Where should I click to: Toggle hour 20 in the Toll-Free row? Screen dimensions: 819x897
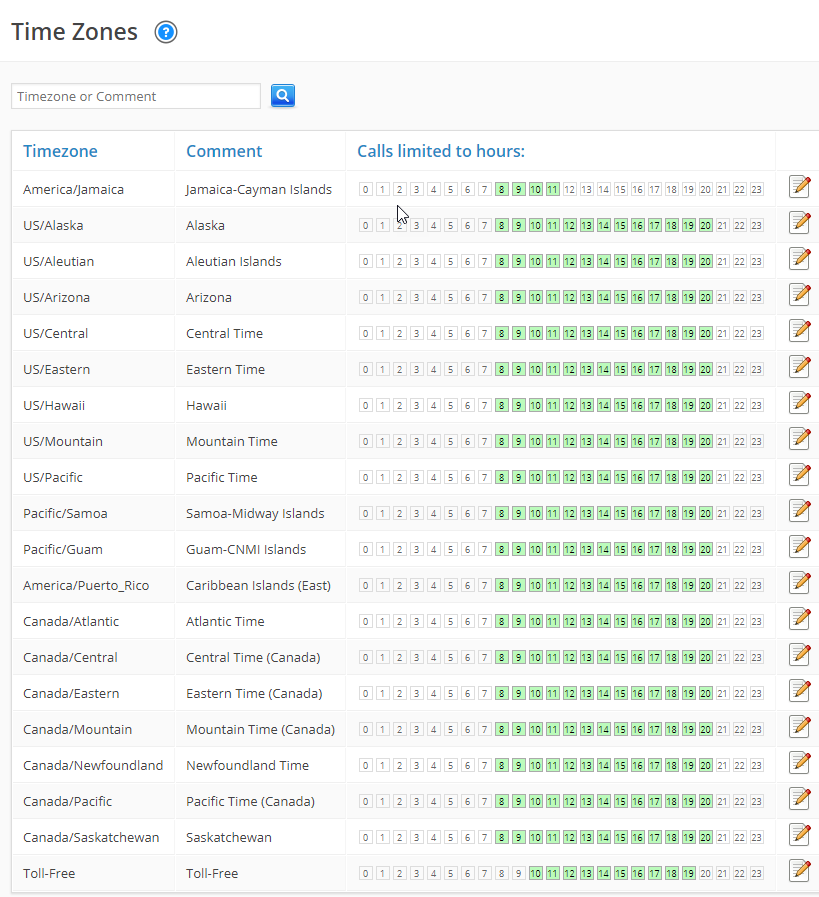click(x=706, y=874)
